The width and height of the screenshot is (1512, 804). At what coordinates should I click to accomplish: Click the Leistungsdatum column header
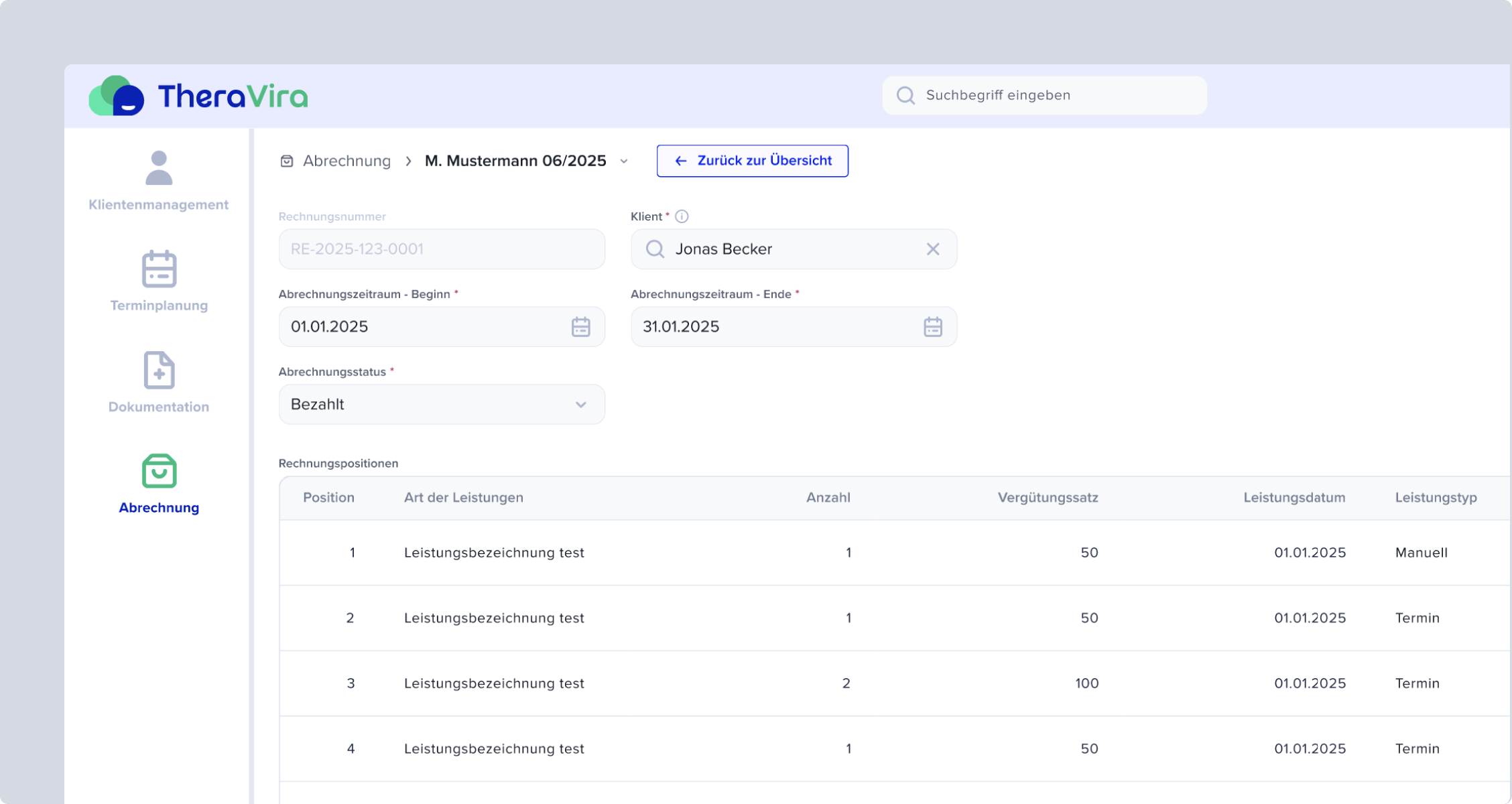coord(1294,498)
